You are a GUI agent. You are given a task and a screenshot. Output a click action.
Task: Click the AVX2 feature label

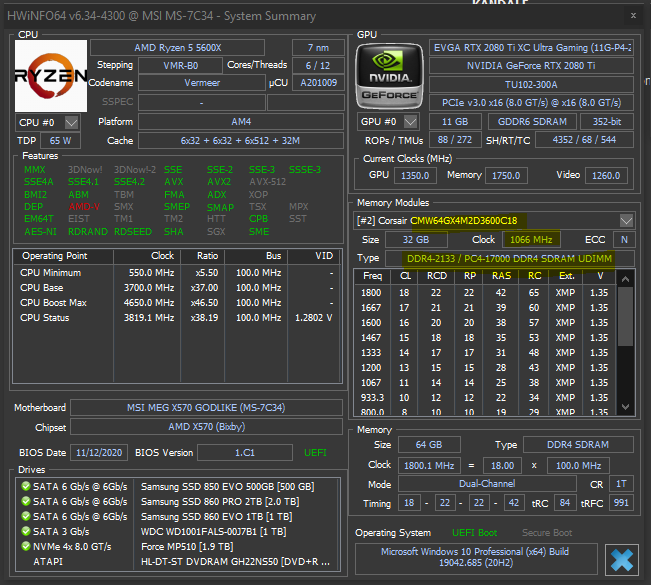219,182
